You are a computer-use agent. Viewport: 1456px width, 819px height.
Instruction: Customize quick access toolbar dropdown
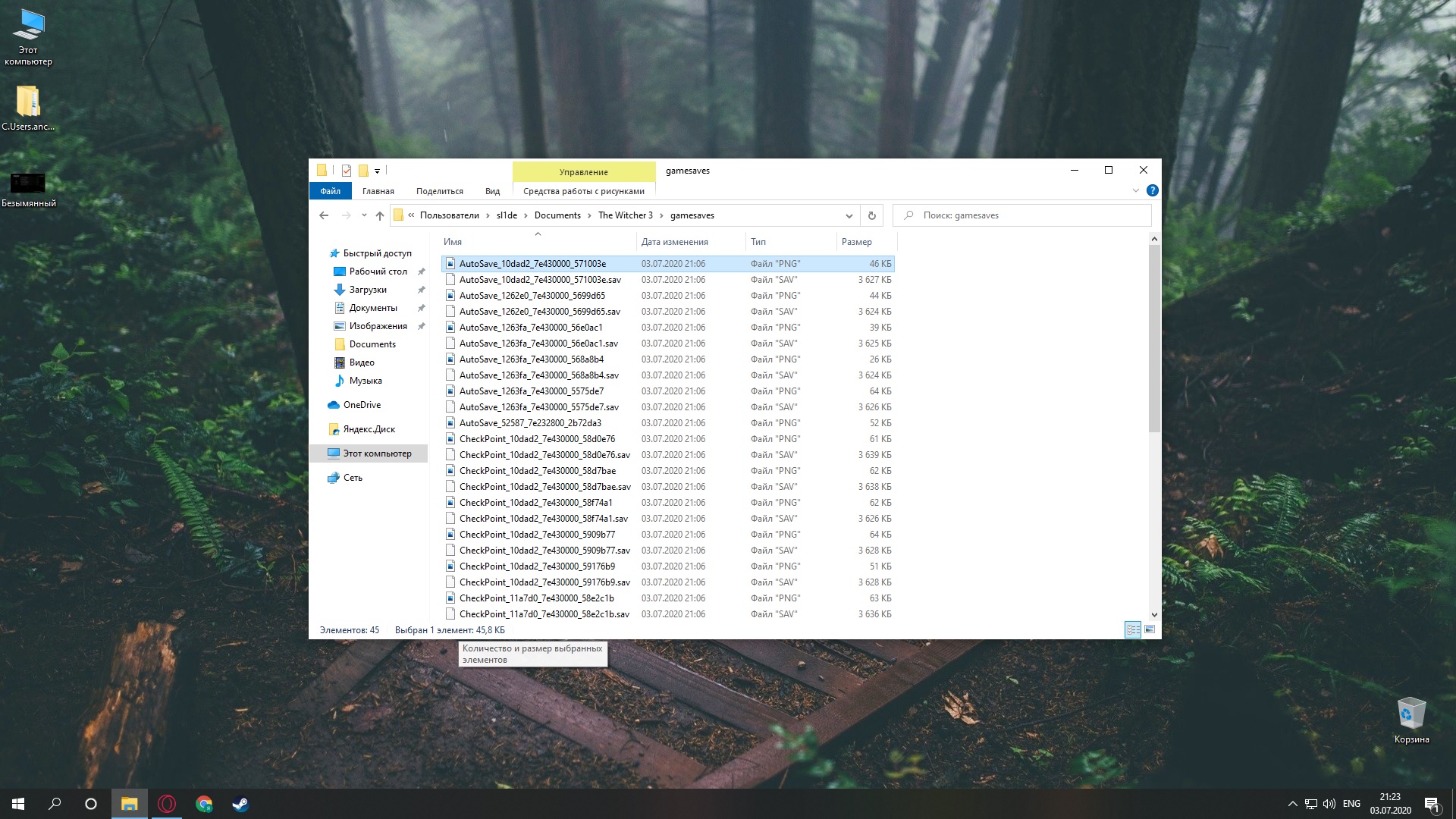pos(377,171)
